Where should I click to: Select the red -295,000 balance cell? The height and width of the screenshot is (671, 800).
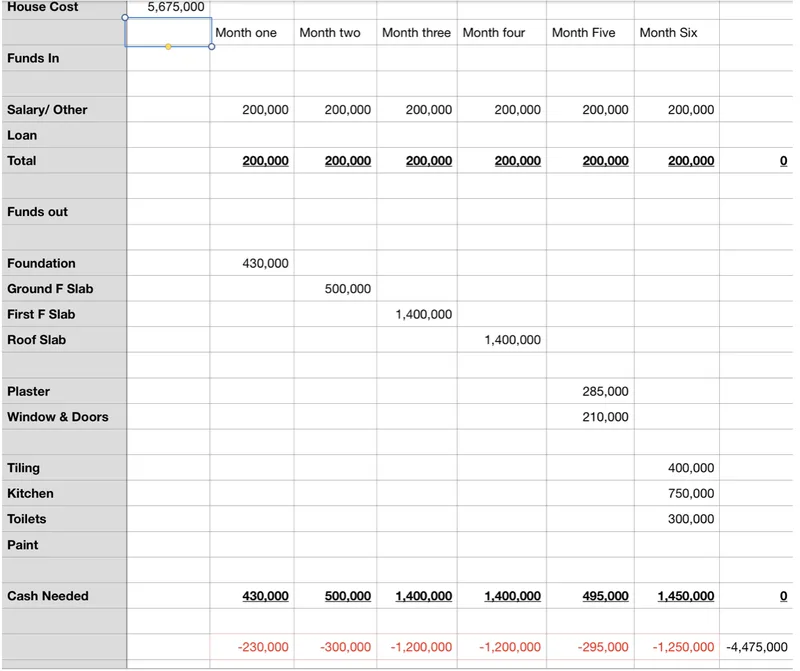coord(590,647)
